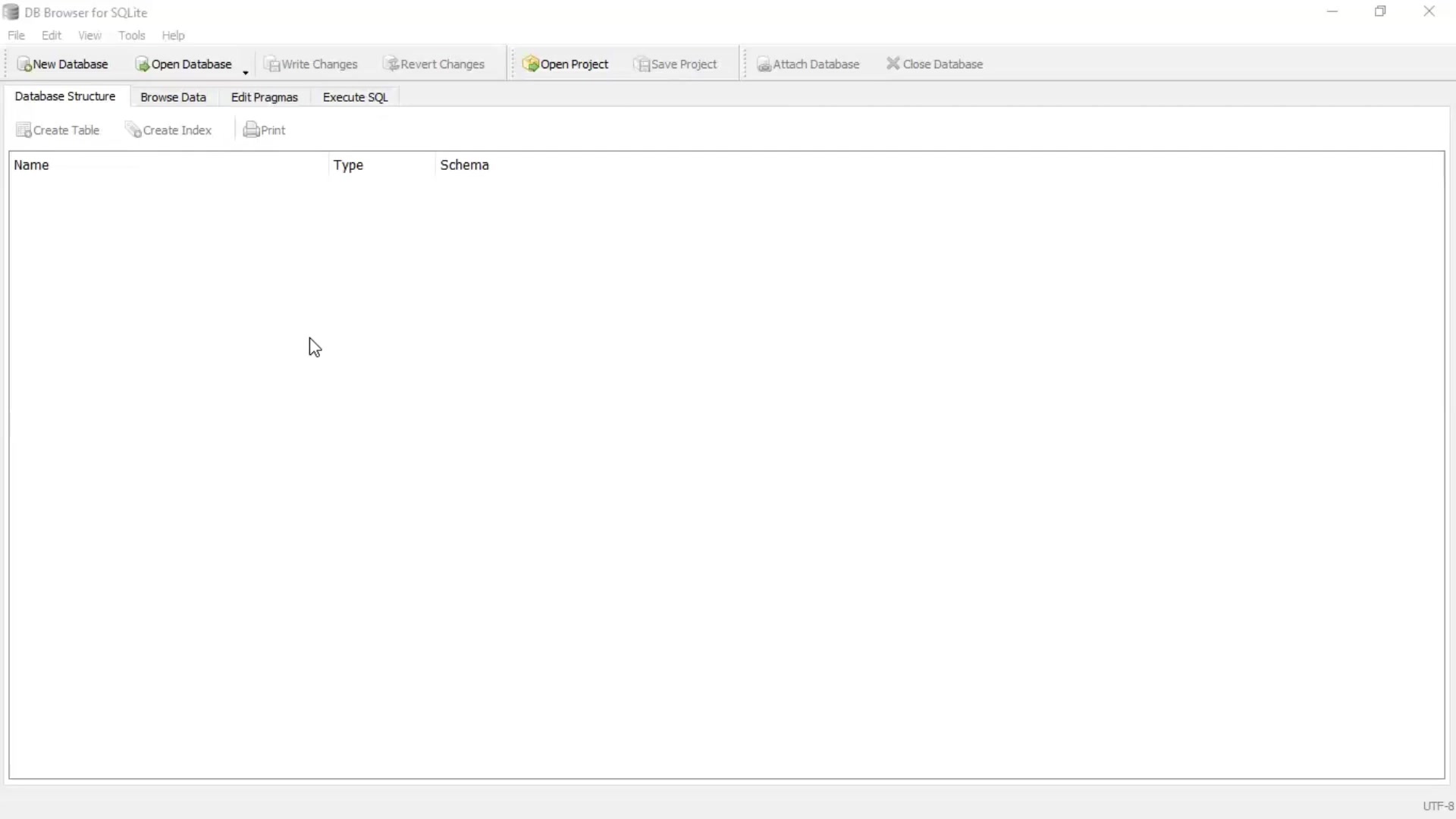Revert Changes made to the database
This screenshot has width=1456, height=819.
click(x=435, y=64)
